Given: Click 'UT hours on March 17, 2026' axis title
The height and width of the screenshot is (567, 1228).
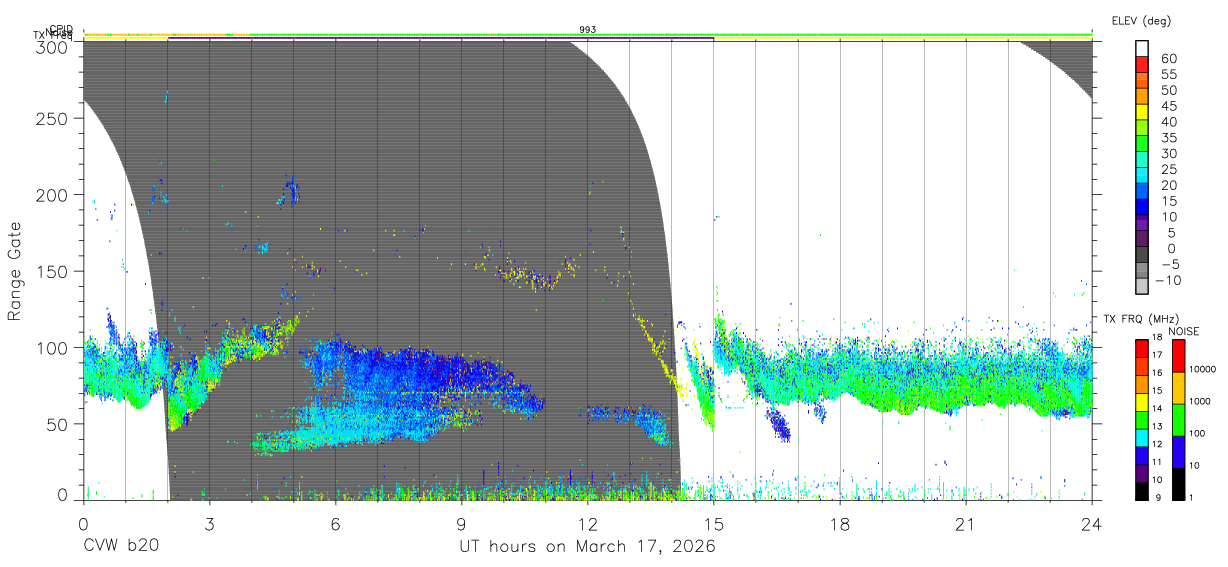Looking at the screenshot, I should coord(587,547).
